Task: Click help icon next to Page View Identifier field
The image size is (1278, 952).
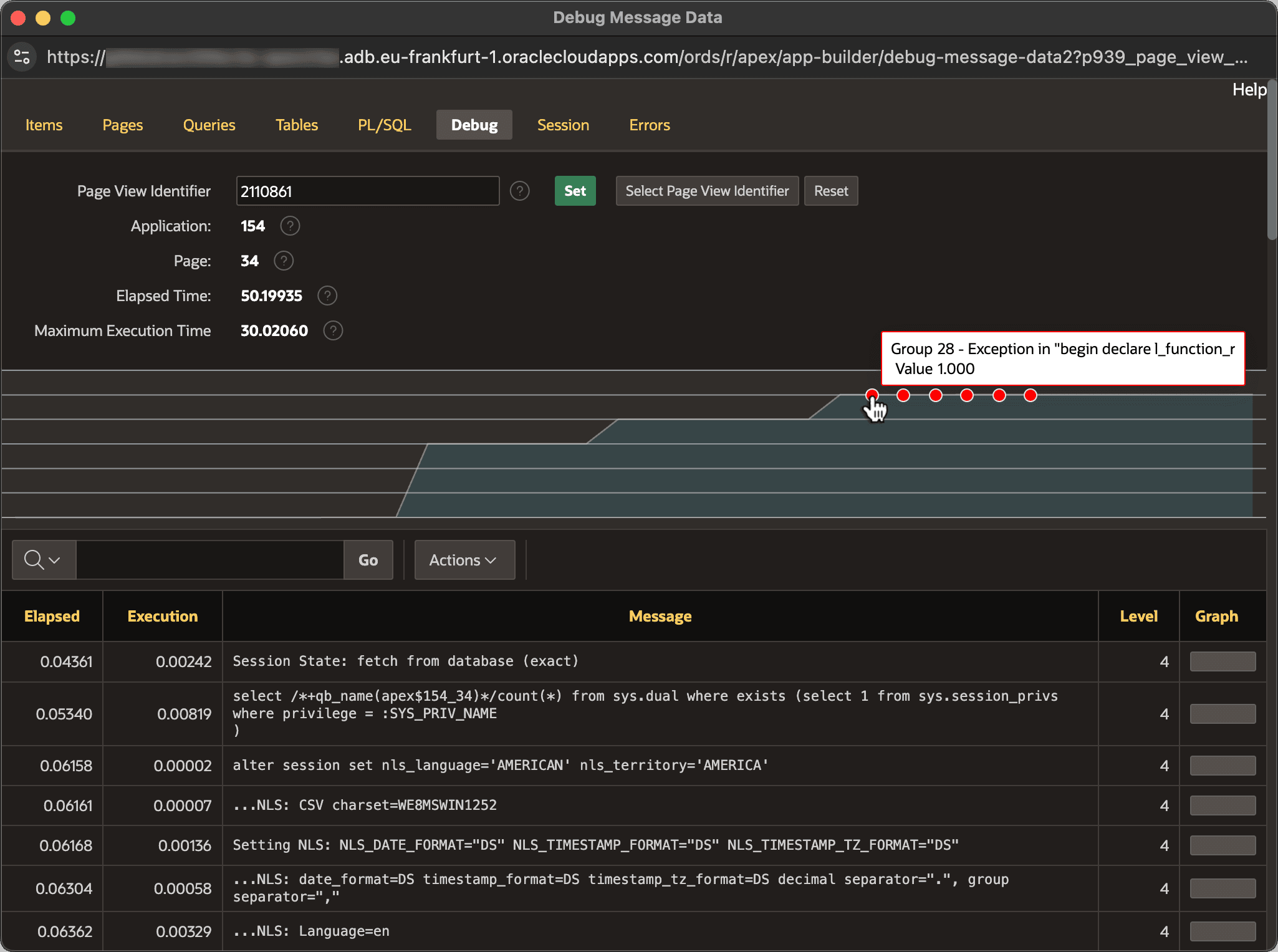Action: point(519,191)
